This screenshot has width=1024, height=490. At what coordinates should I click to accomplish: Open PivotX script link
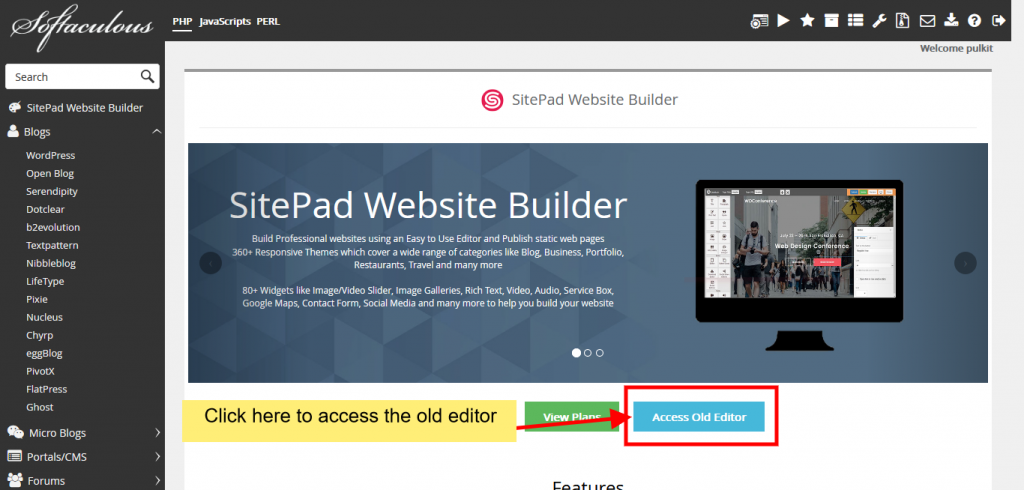40,371
